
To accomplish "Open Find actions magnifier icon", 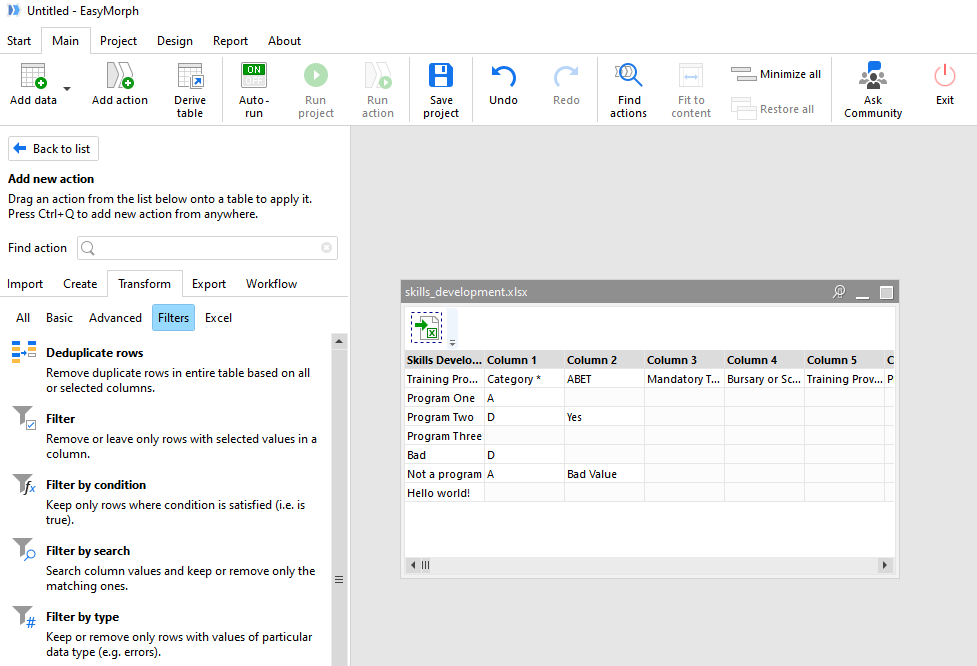I will [628, 75].
